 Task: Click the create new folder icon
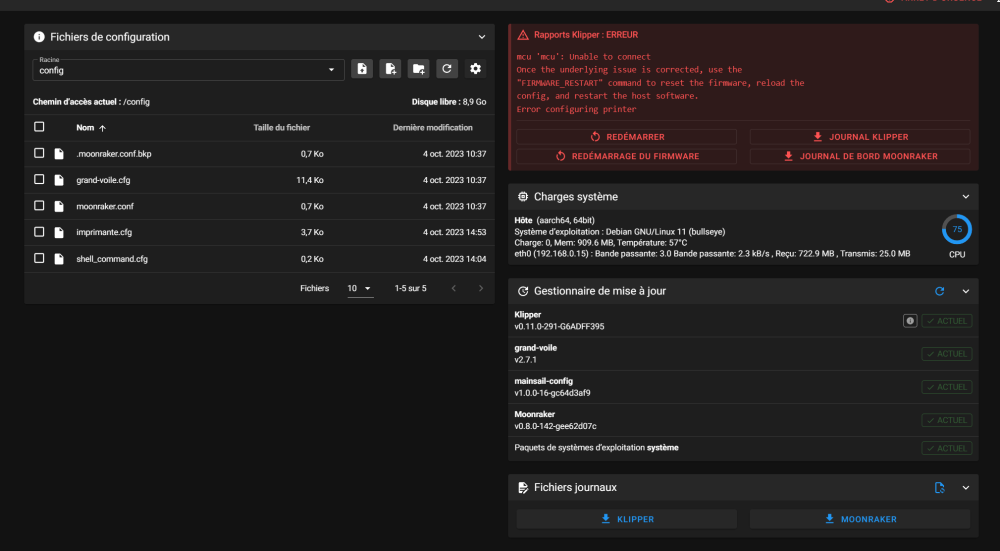(419, 69)
